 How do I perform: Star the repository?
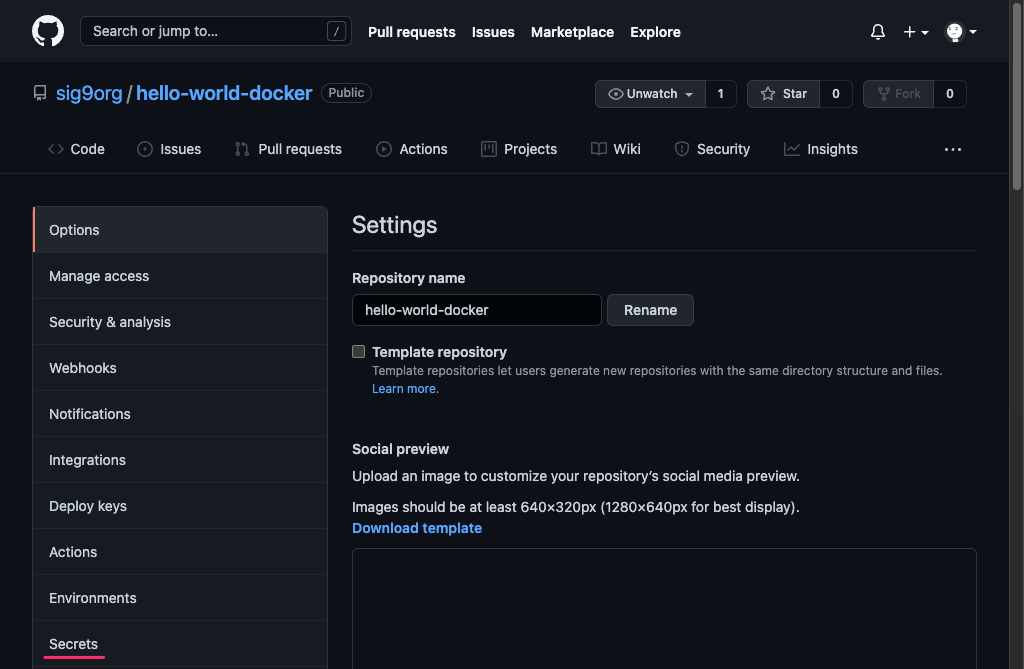783,94
